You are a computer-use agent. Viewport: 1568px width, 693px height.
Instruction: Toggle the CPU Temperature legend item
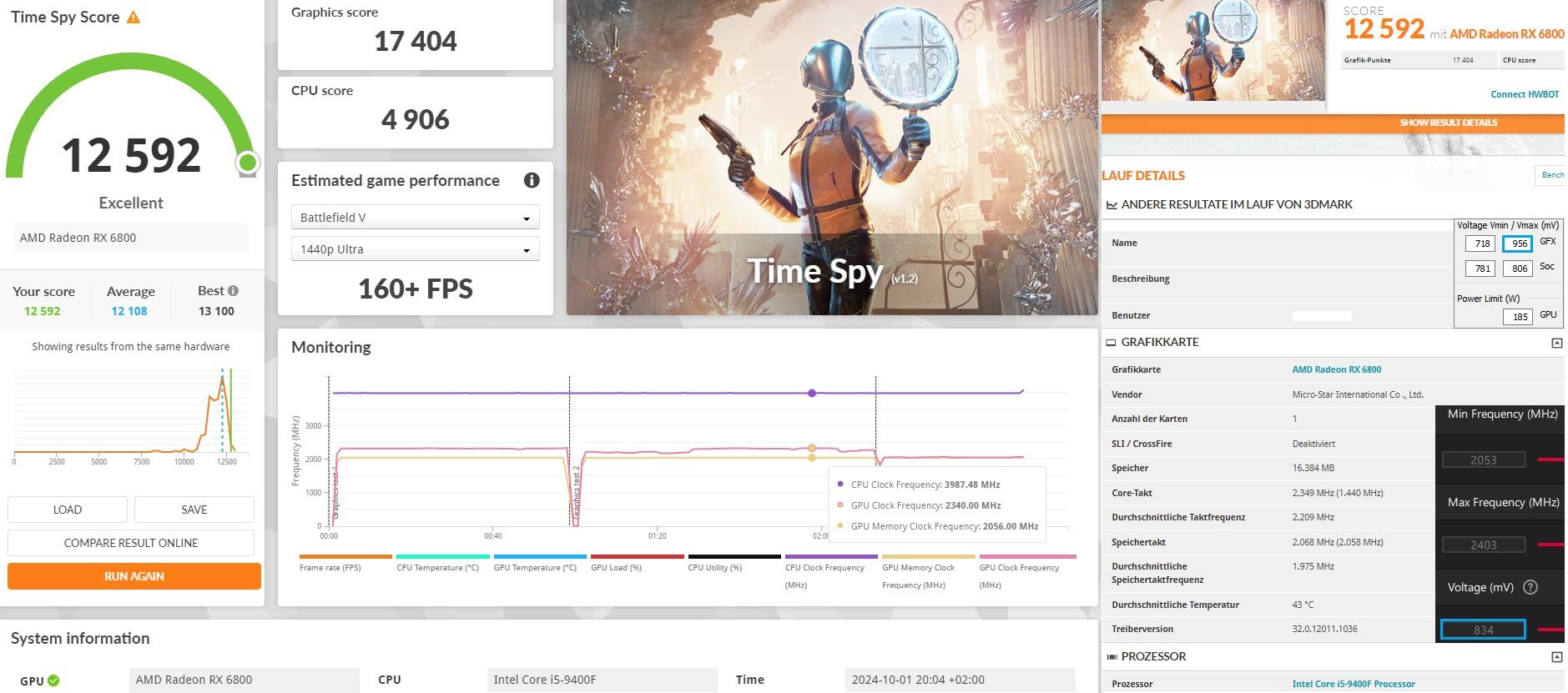point(442,564)
